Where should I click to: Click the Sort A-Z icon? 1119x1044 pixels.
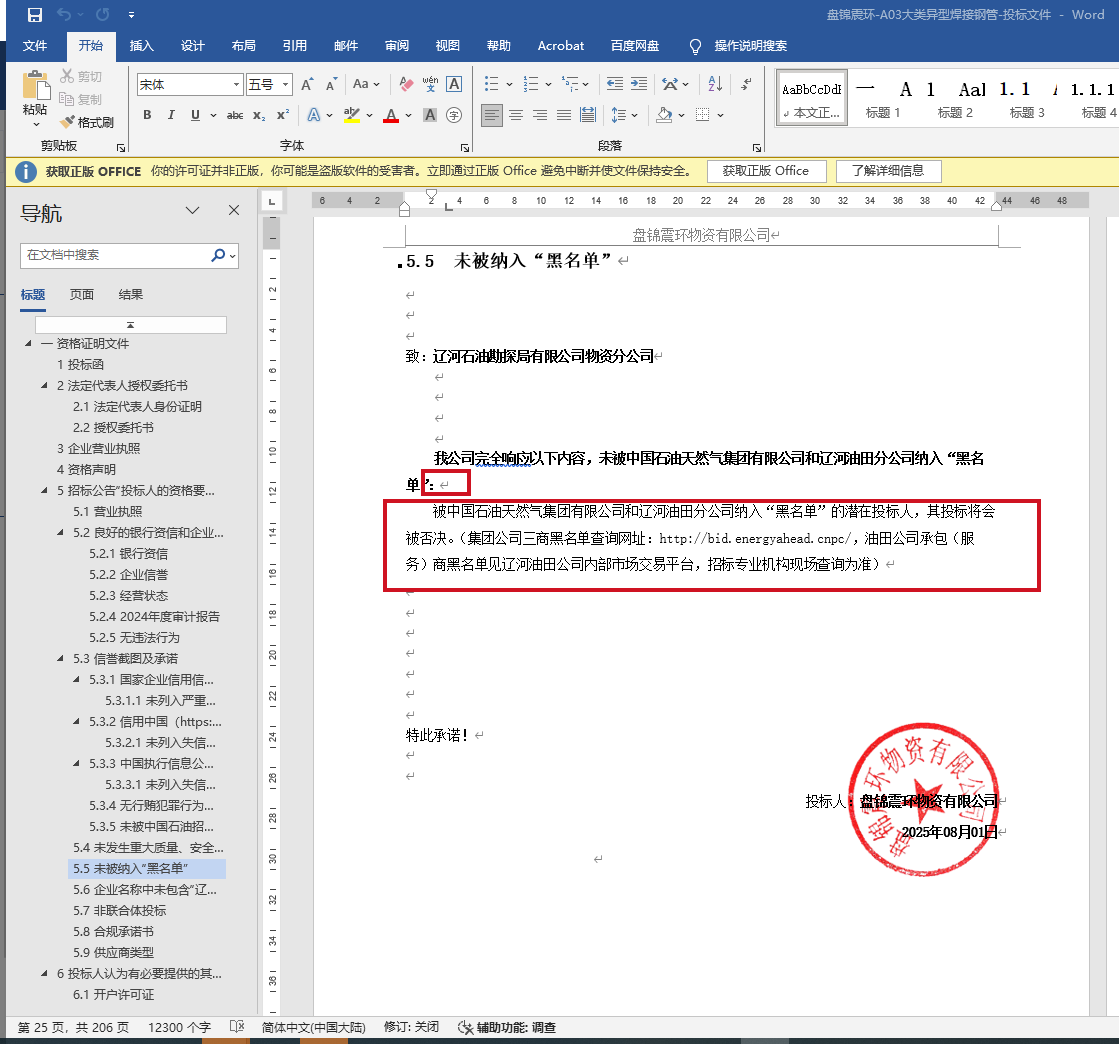click(715, 84)
